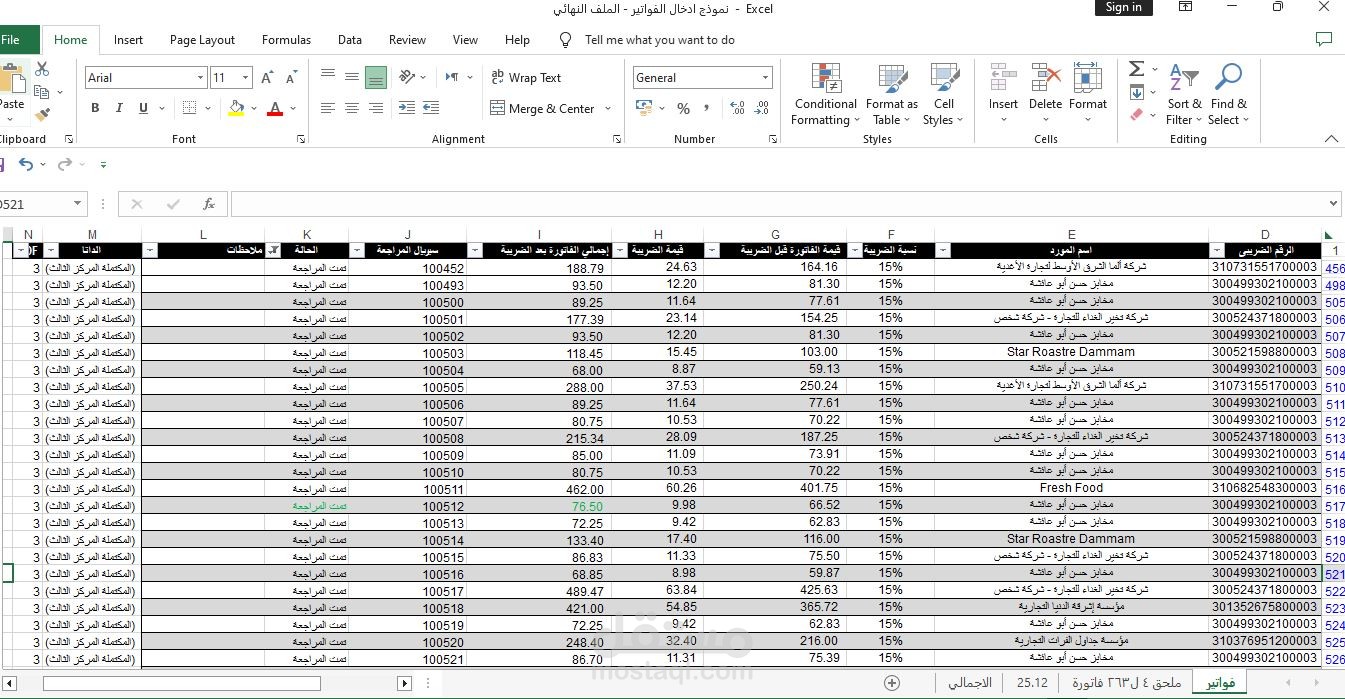Open Merge & Center dropdown arrow

pyautogui.click(x=607, y=108)
